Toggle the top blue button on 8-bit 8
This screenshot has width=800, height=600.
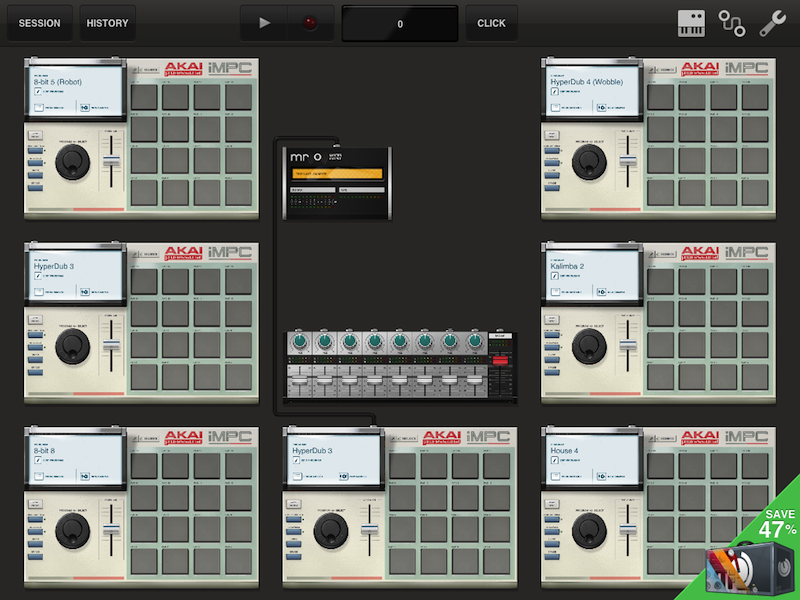coord(35,519)
